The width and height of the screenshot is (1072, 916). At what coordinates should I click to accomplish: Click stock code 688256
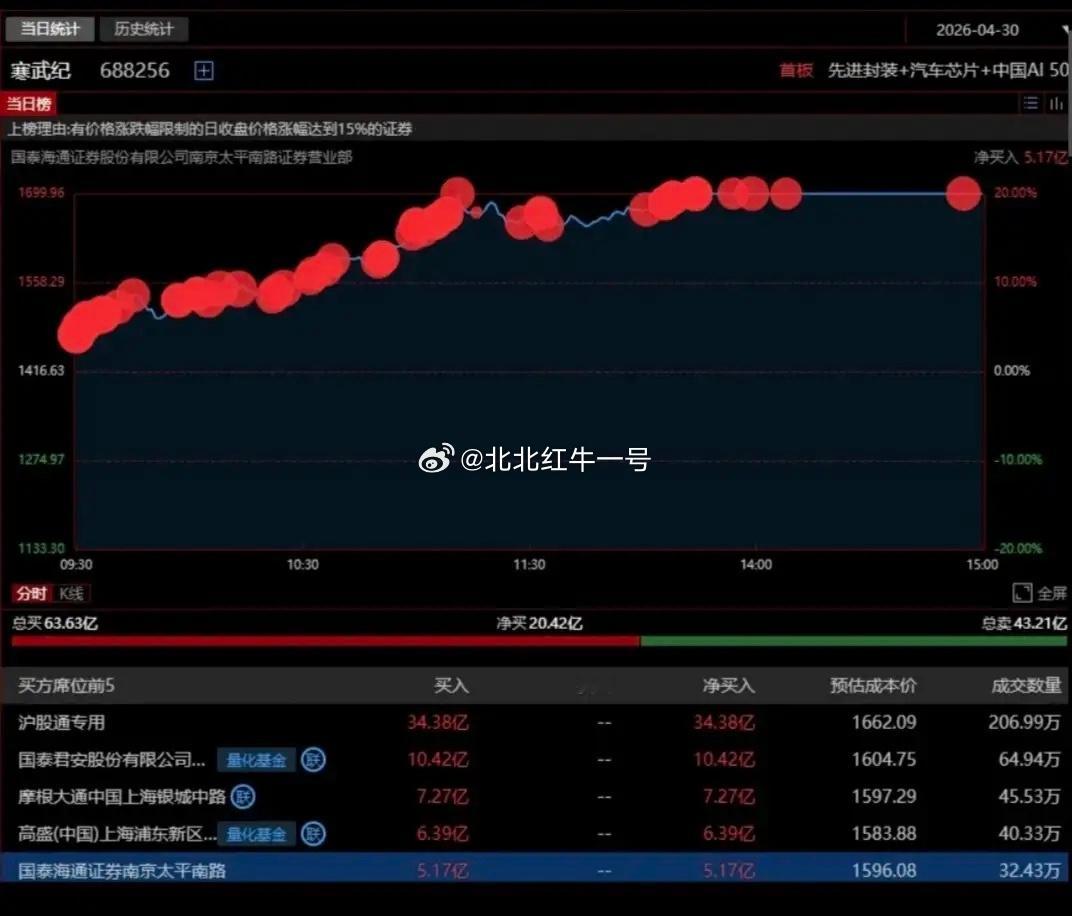point(135,70)
